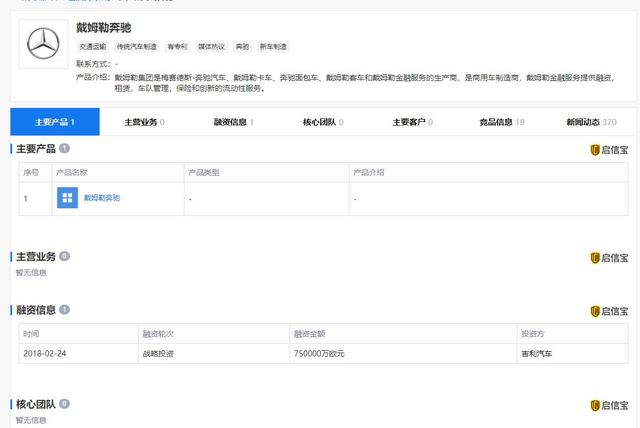Click the count badge next to 主营业务 heading
Image resolution: width=640 pixels, height=428 pixels.
coord(64,256)
